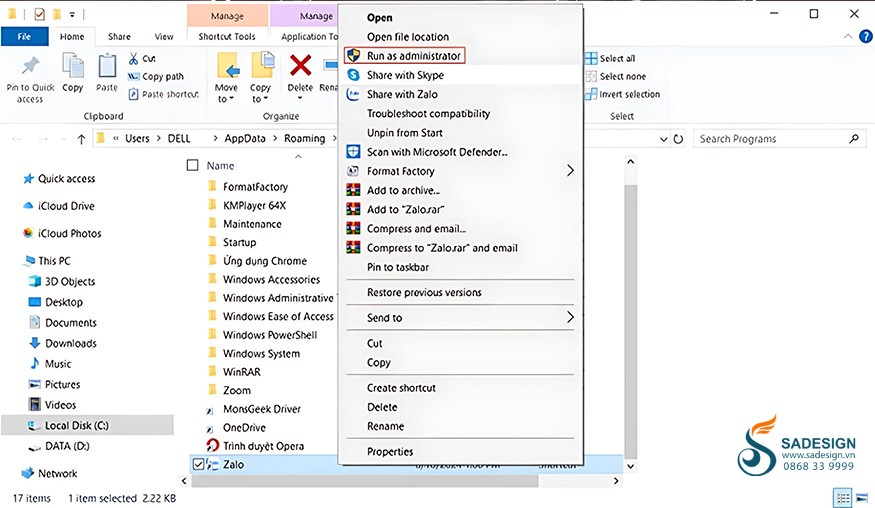Collapse the ribbon with the chevron
This screenshot has height=508, width=875.
tap(848, 37)
